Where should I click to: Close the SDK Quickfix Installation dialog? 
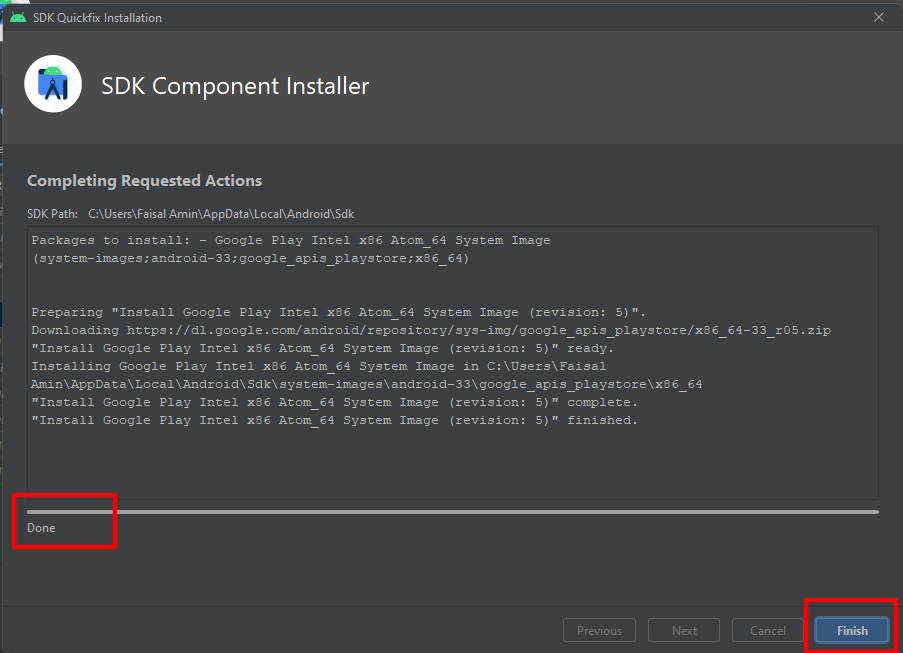(879, 17)
